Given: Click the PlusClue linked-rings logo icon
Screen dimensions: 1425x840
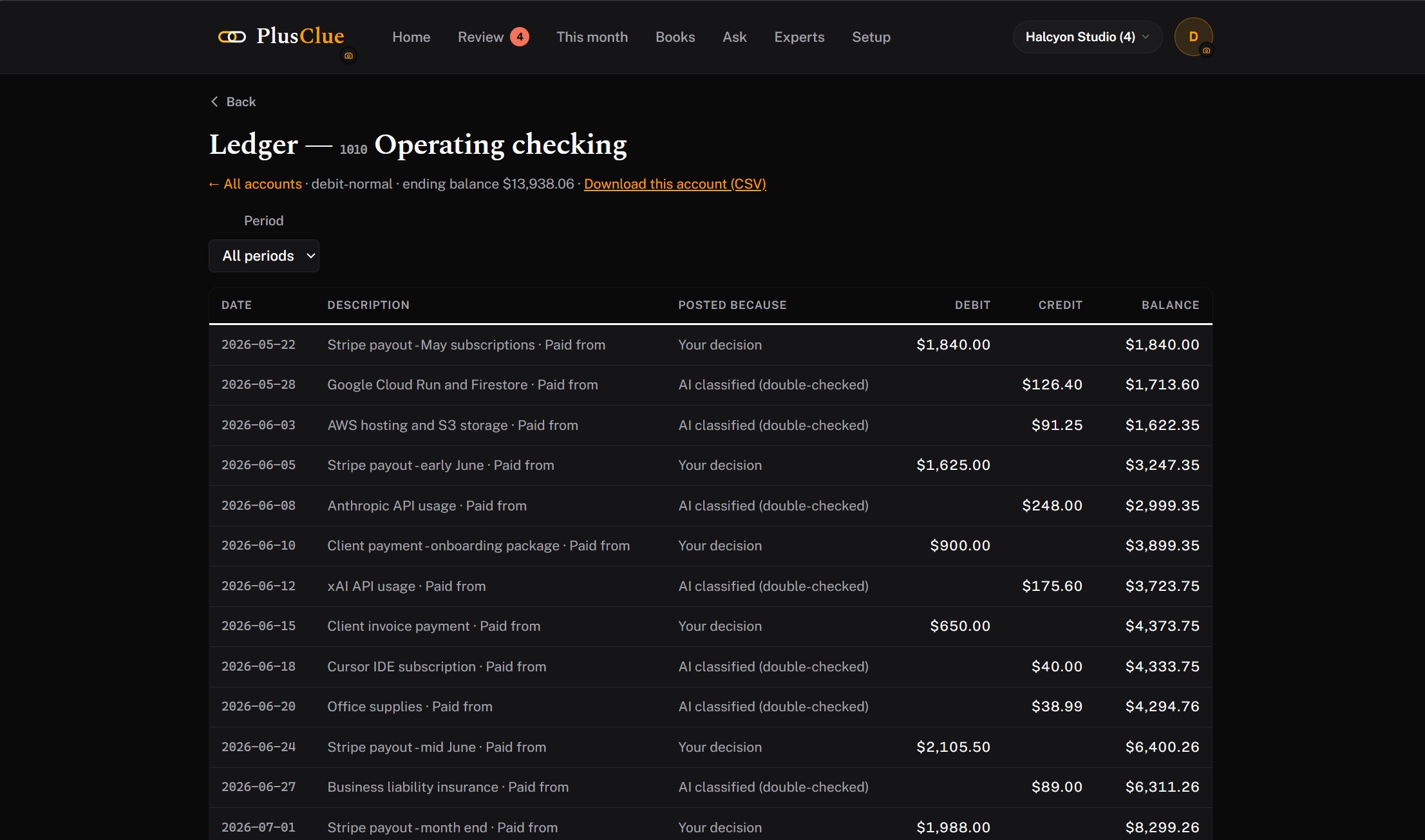Looking at the screenshot, I should 232,37.
